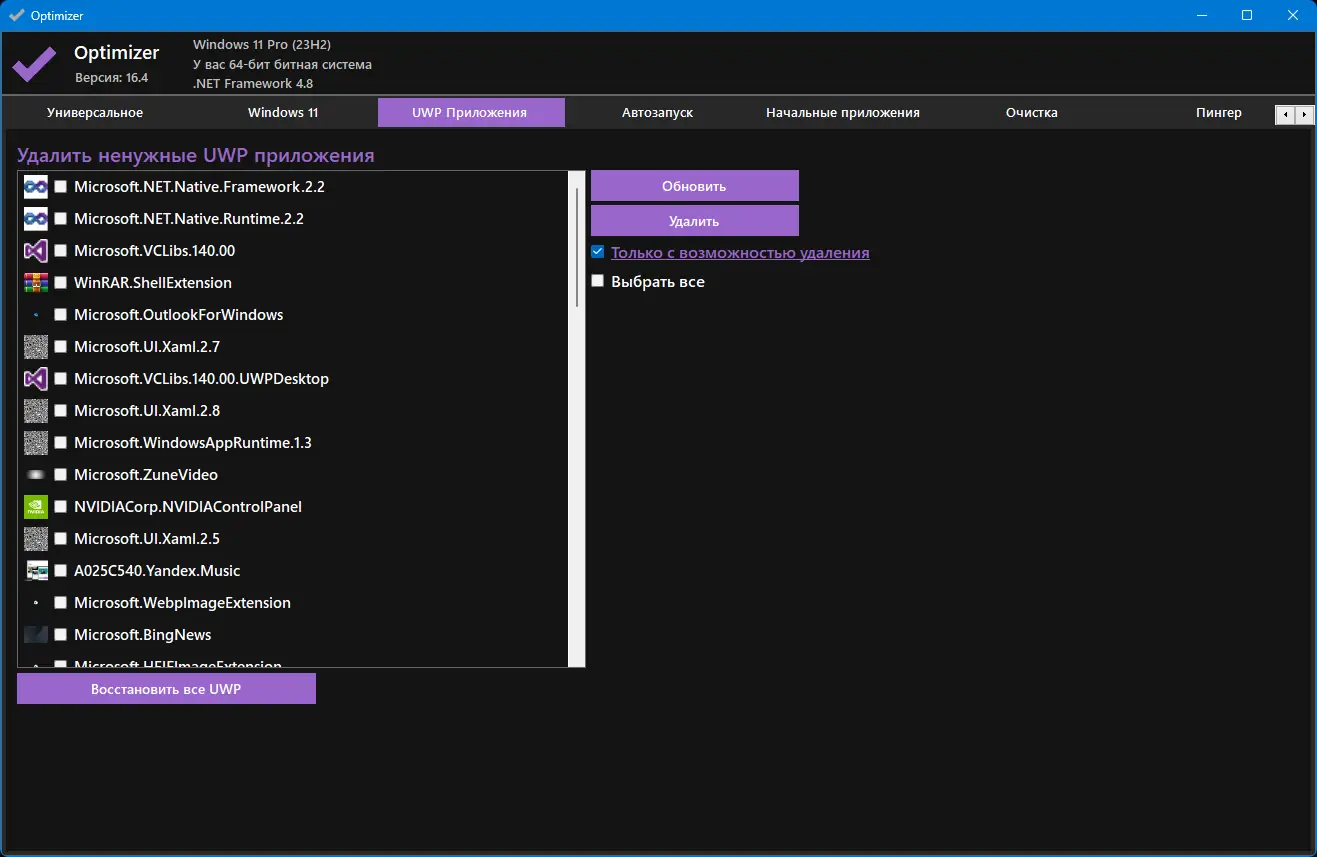Click the Yandex.Music app icon

[36, 570]
